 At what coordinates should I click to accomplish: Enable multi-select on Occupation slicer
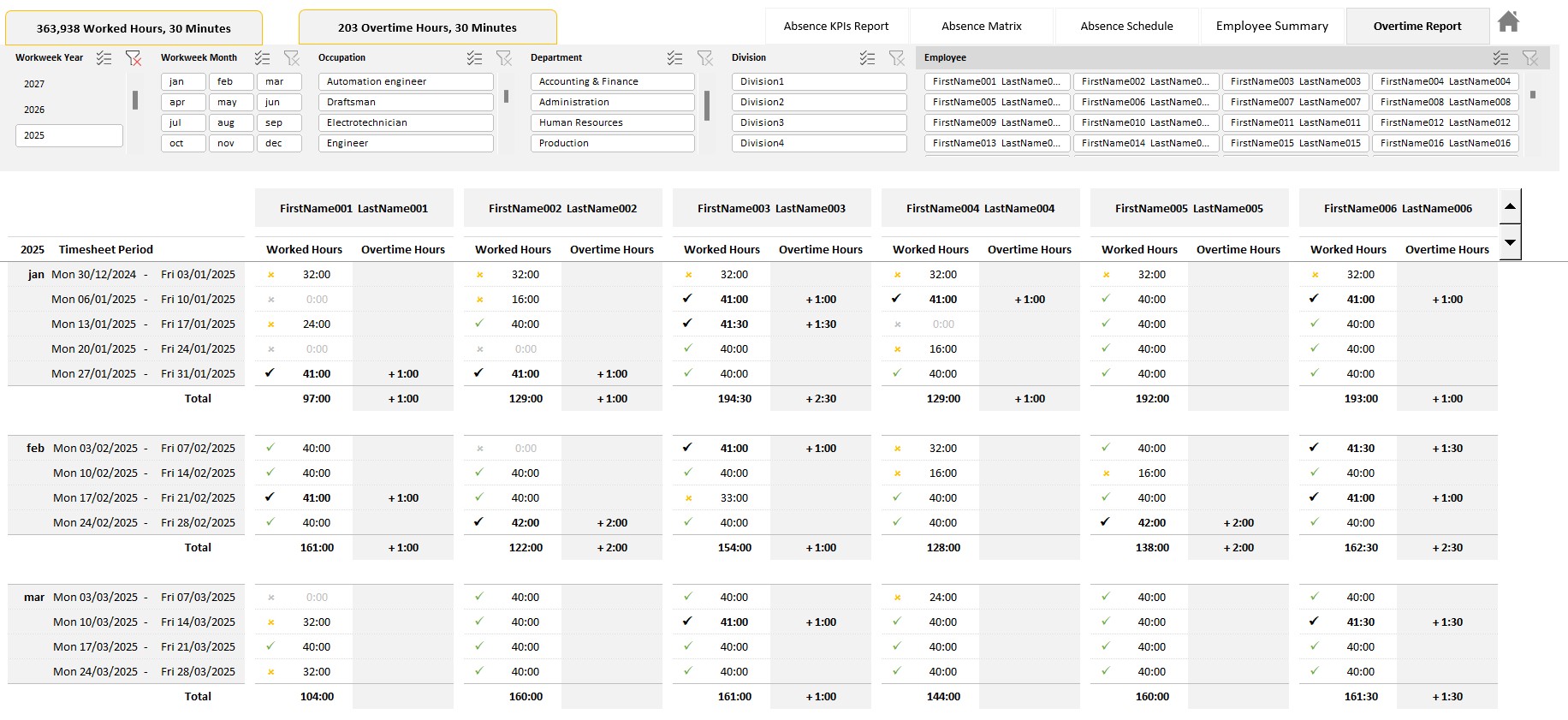tap(474, 58)
